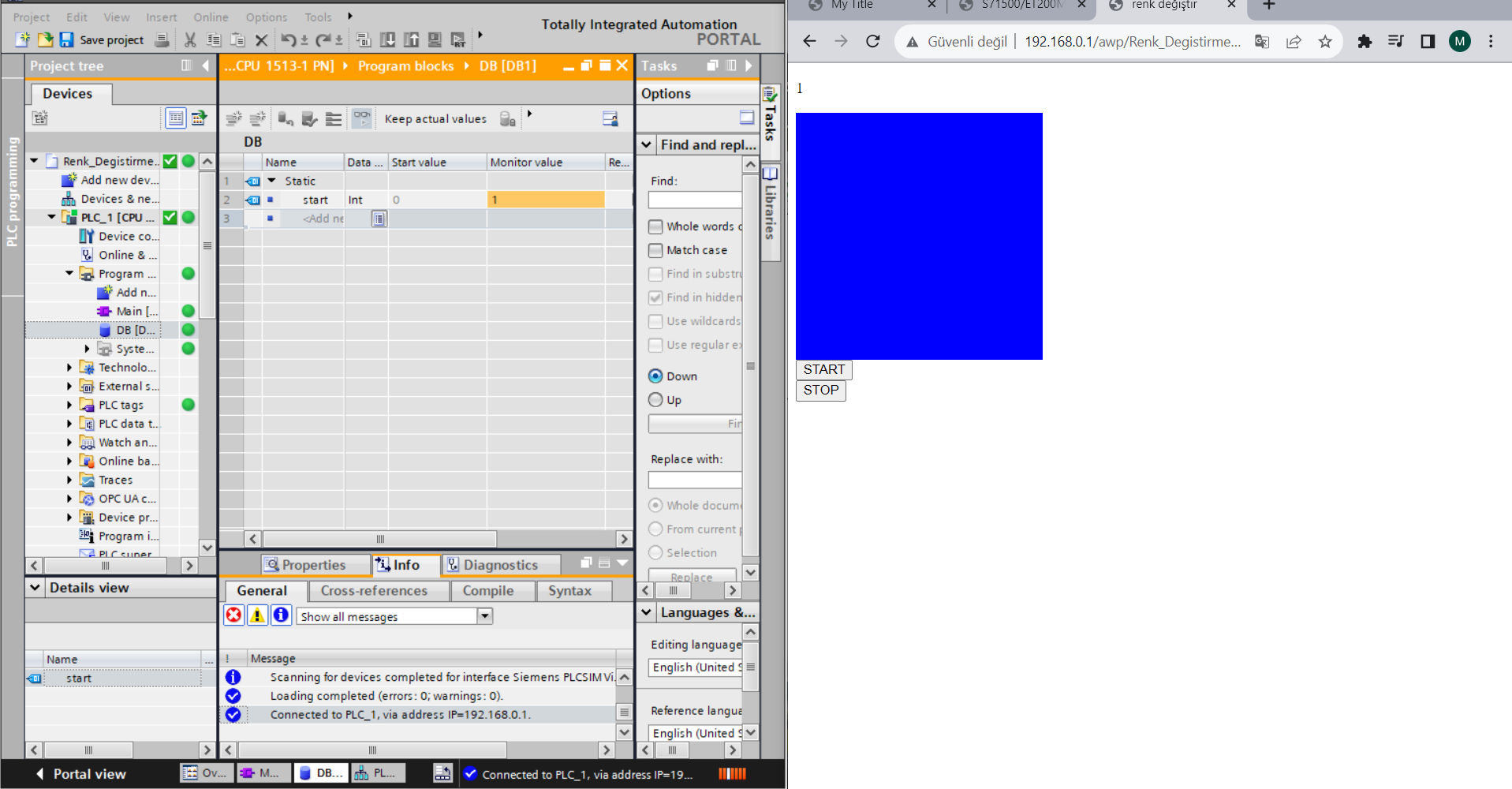Enable the Match case checkbox

coord(655,250)
